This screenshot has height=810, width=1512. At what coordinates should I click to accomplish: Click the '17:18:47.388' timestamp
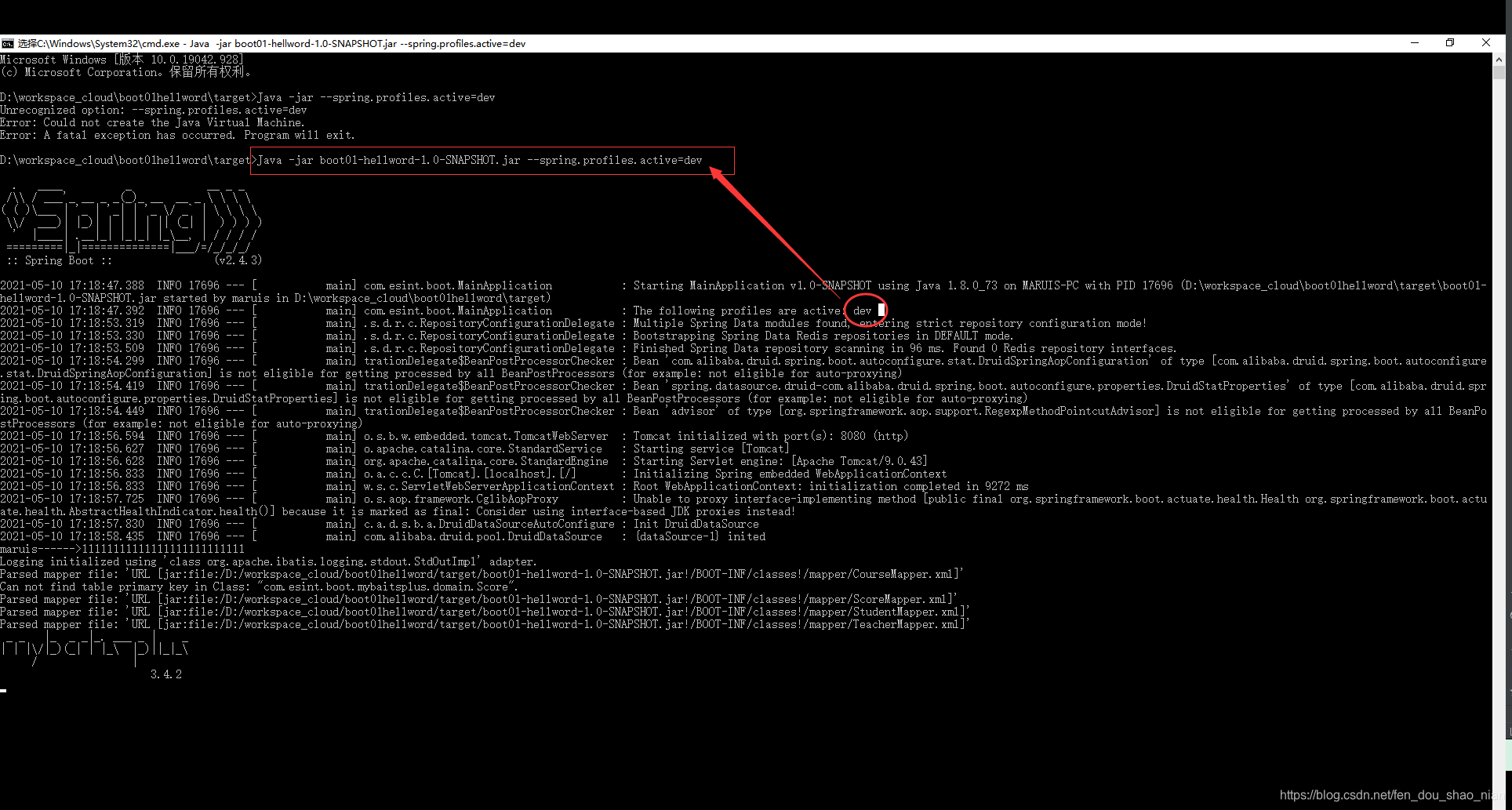point(107,286)
